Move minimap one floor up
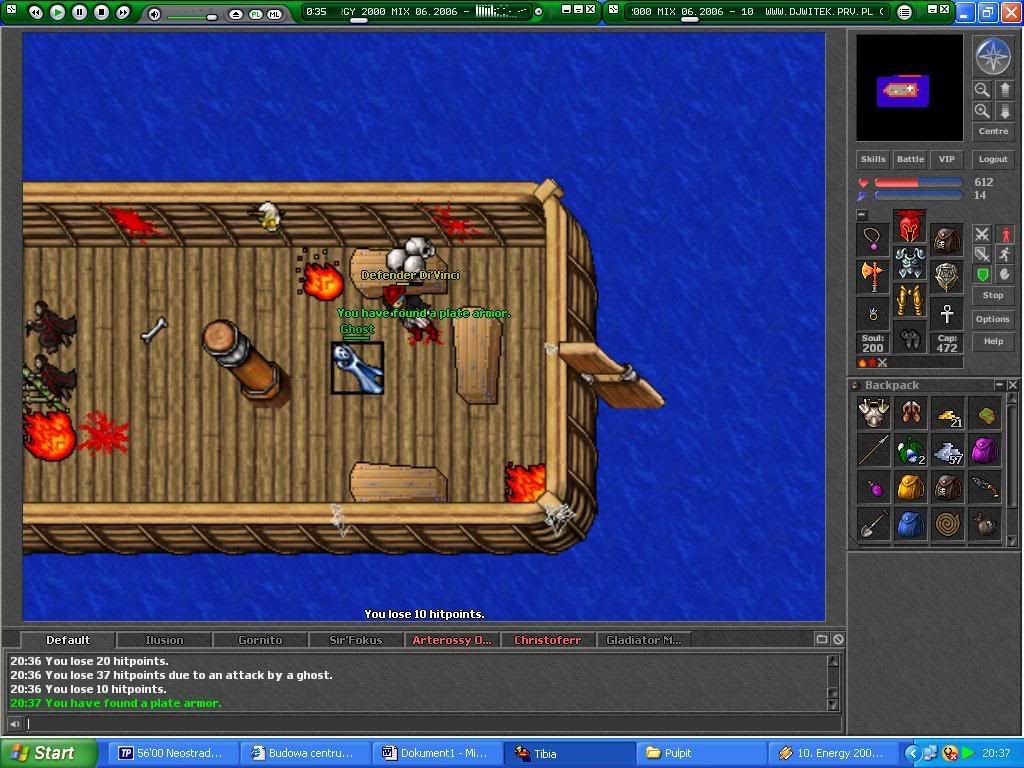 (x=1004, y=90)
